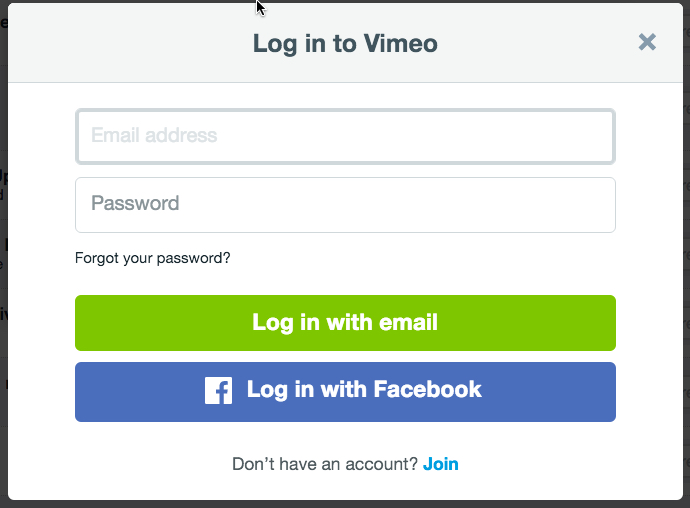
Task: Submit login using the email button
Action: [345, 323]
